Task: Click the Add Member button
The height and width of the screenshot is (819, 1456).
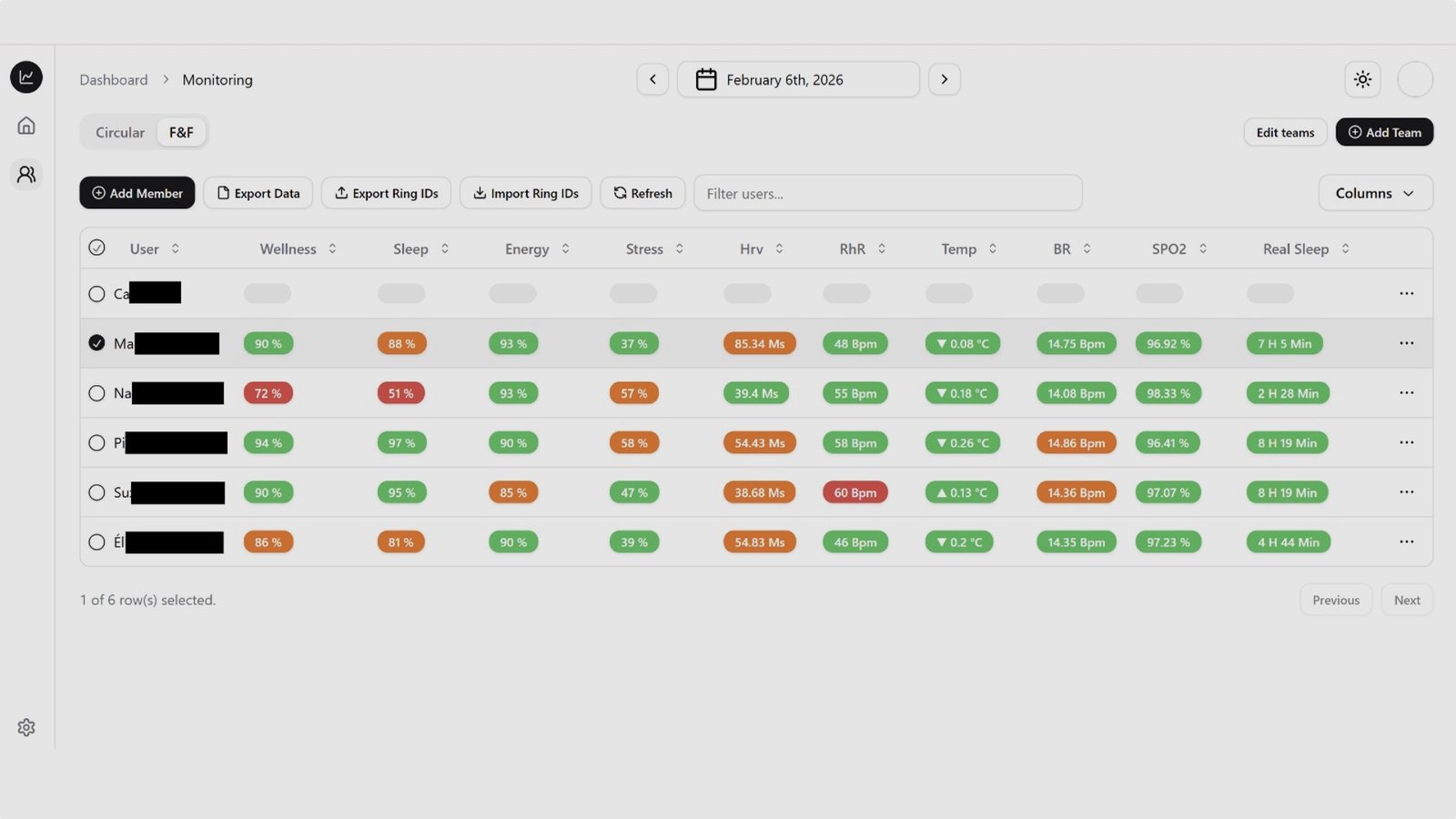Action: (137, 193)
